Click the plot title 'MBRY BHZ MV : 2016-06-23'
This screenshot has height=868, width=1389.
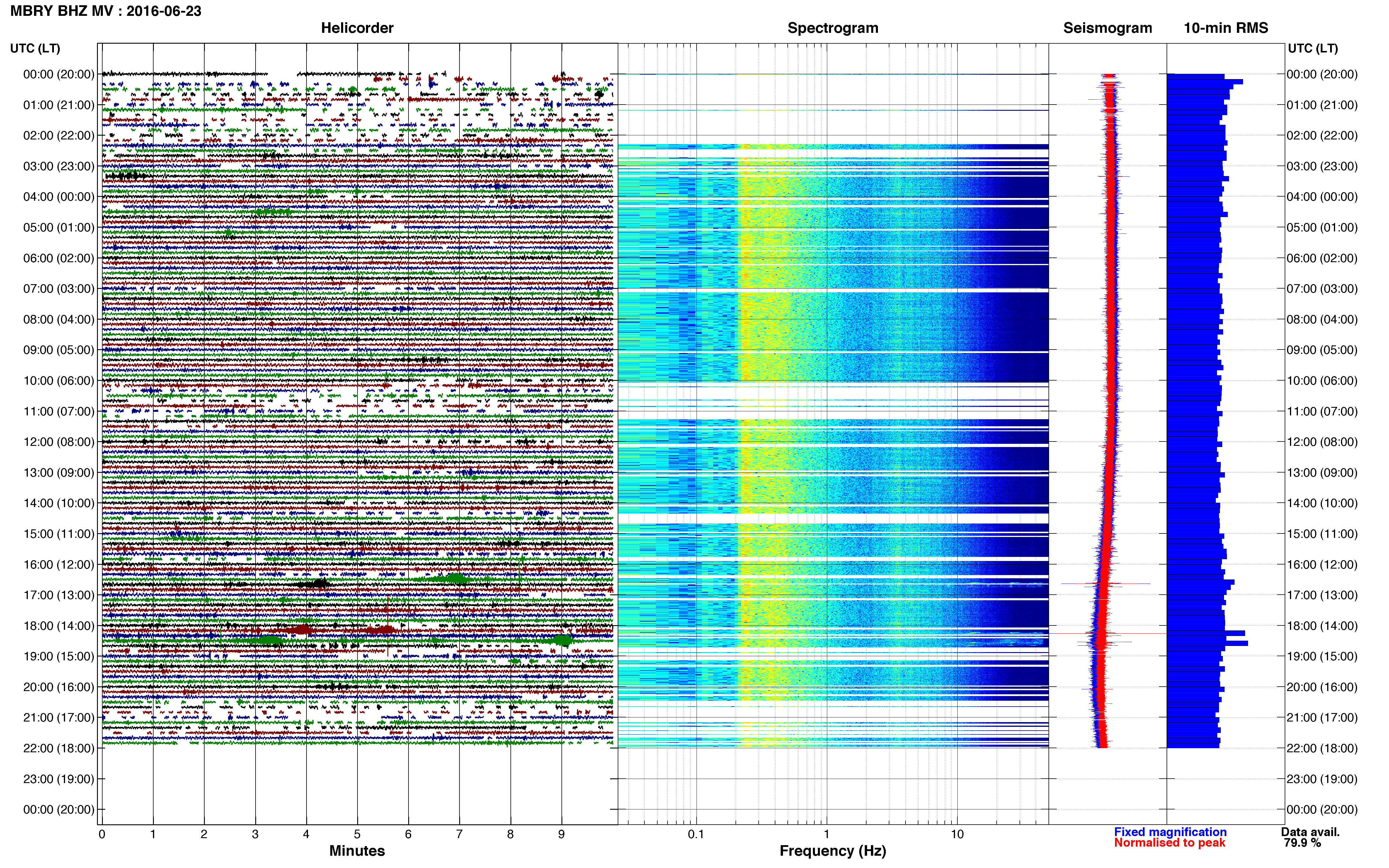(106, 11)
